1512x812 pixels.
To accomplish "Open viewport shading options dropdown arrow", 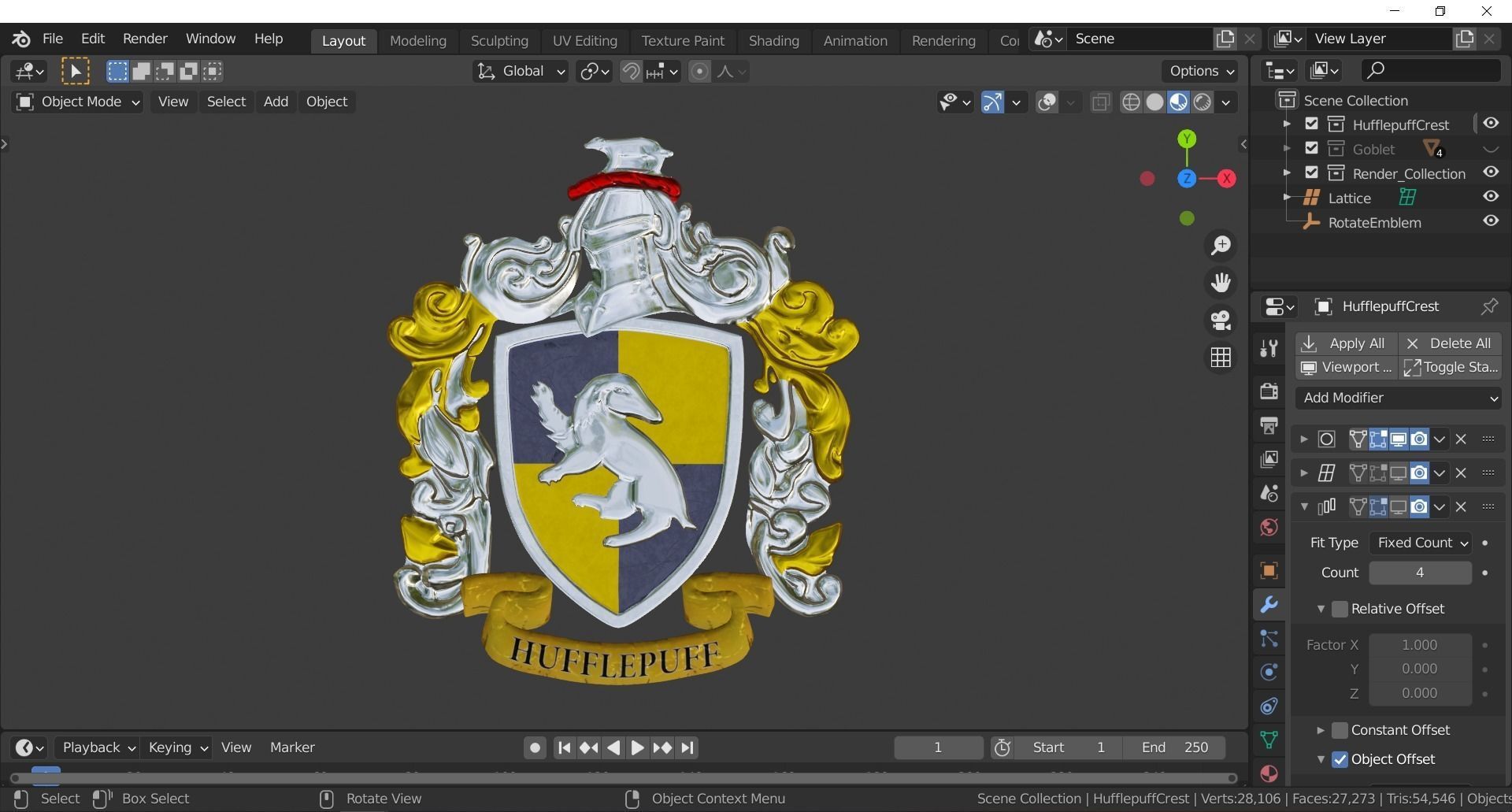I will 1226,102.
